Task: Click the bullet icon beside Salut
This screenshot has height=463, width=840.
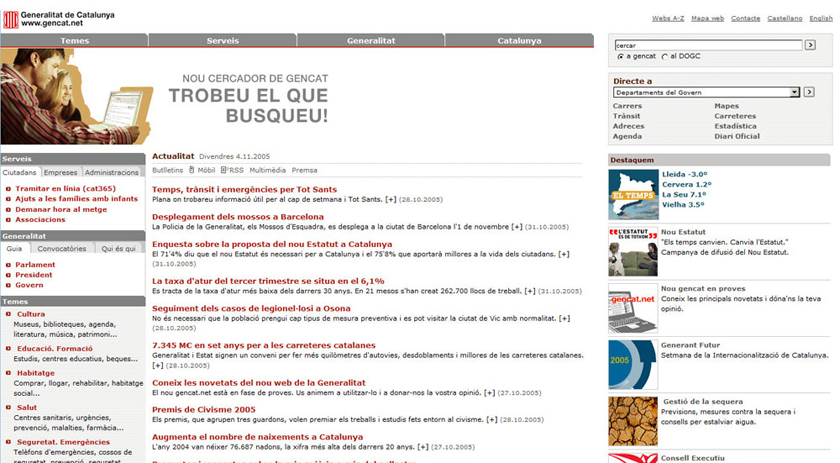Action: pyautogui.click(x=8, y=407)
